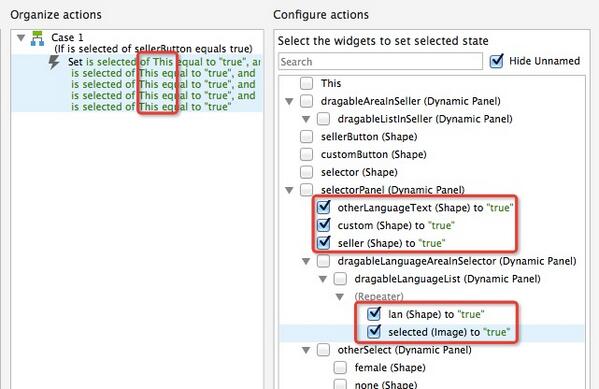
Task: Select the Set is selected action
Action: click(137, 84)
